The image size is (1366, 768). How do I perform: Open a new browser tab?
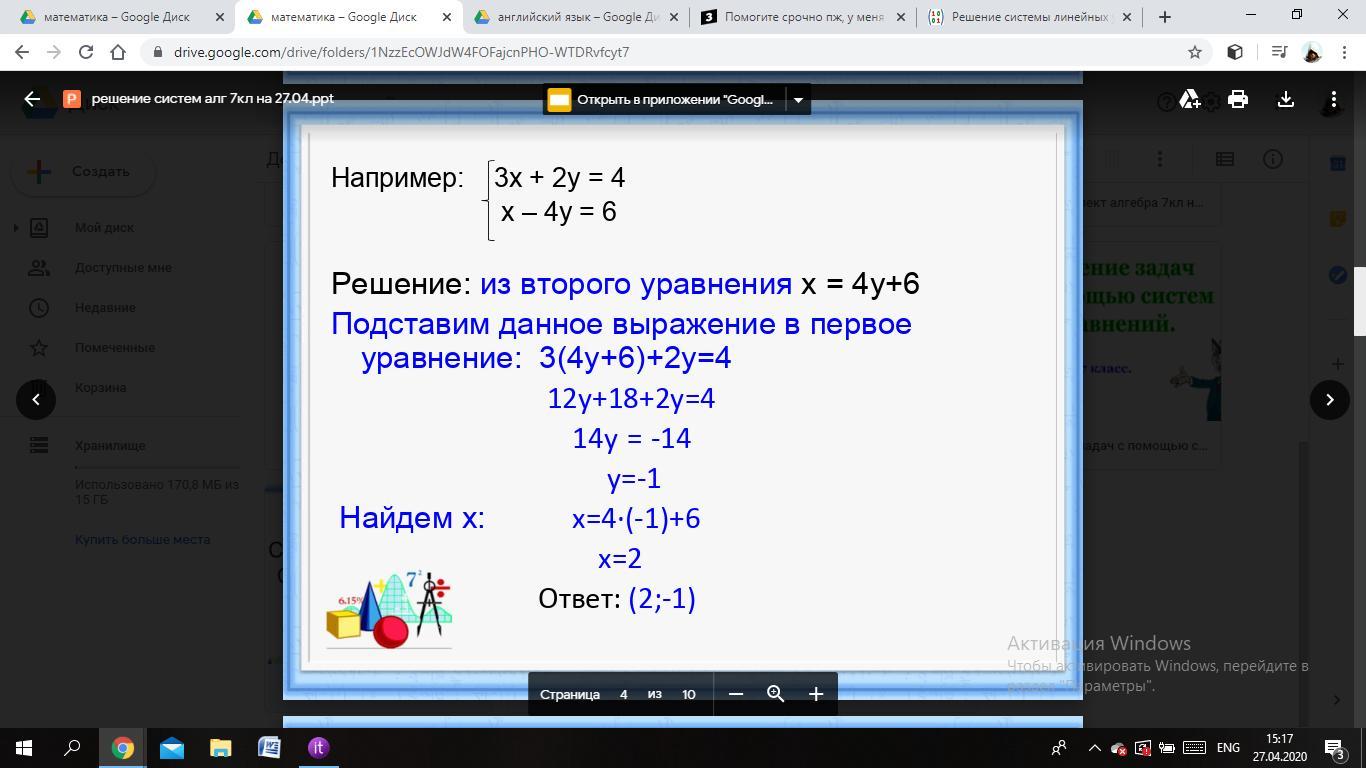[1164, 17]
